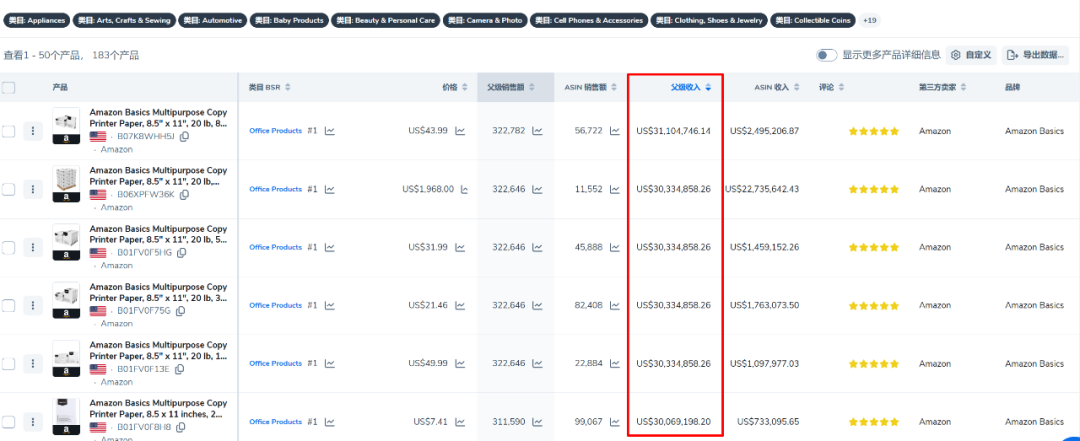
Task: Open BSR trend chart for B01FV0F13E row
Action: point(330,363)
